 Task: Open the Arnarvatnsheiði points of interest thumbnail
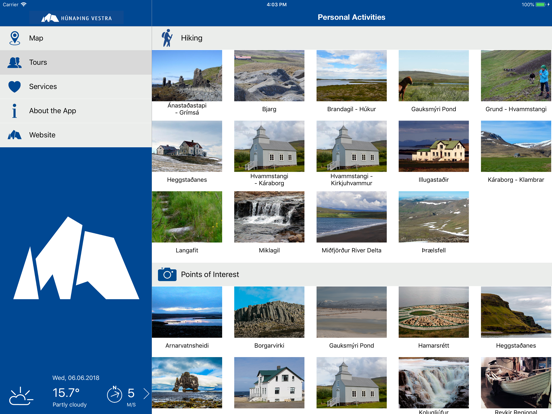point(187,312)
